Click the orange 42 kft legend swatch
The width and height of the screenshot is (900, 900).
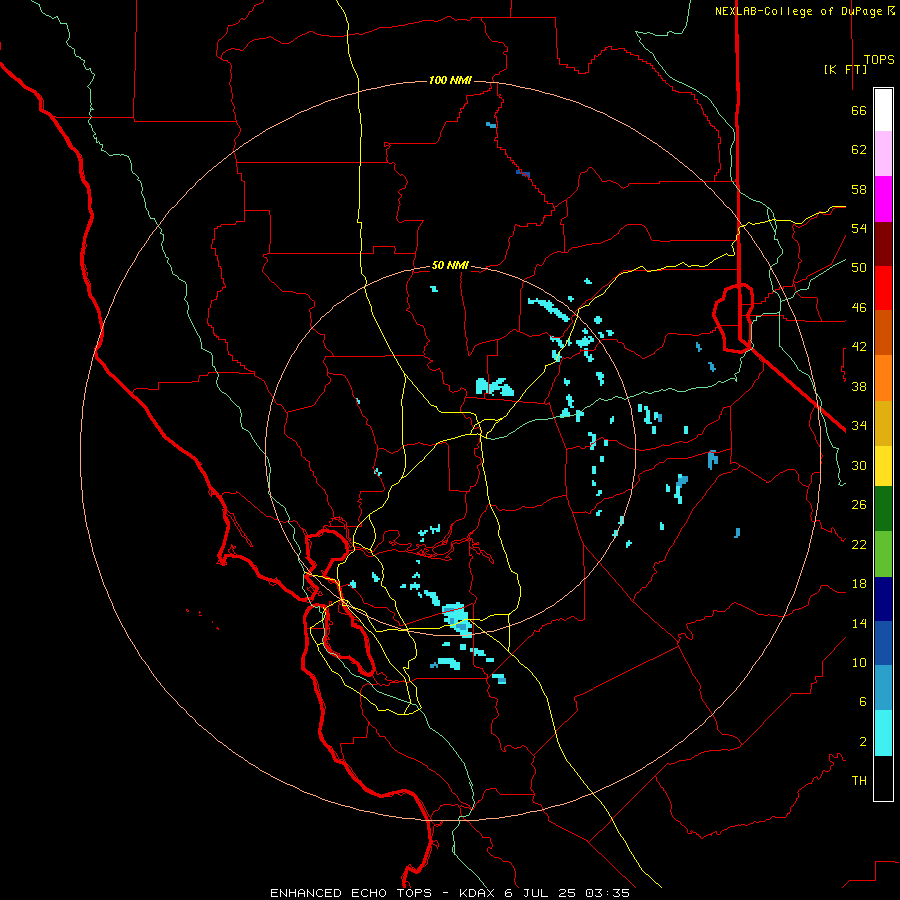883,378
